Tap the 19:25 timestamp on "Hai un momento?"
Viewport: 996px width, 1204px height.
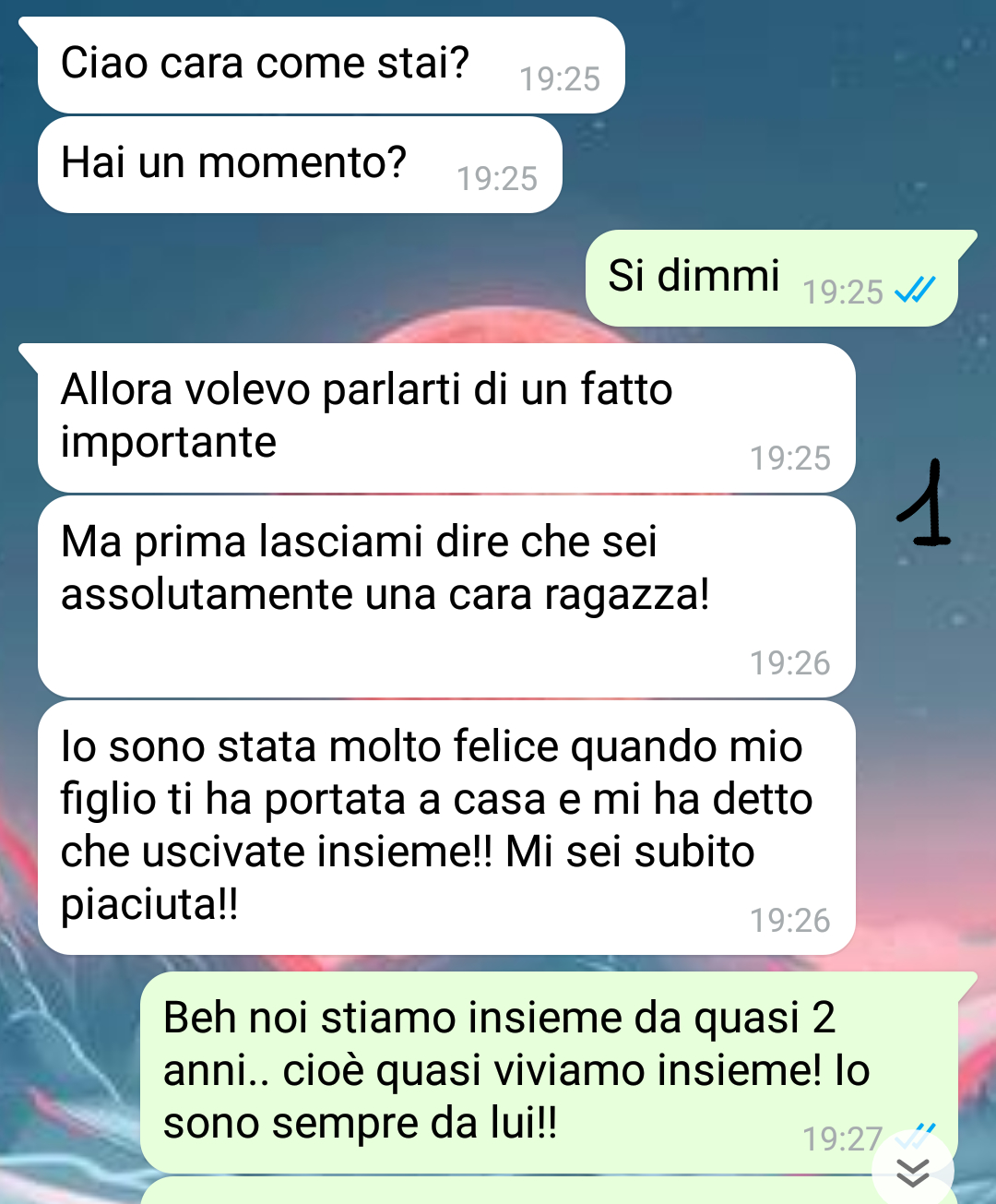coord(497,179)
